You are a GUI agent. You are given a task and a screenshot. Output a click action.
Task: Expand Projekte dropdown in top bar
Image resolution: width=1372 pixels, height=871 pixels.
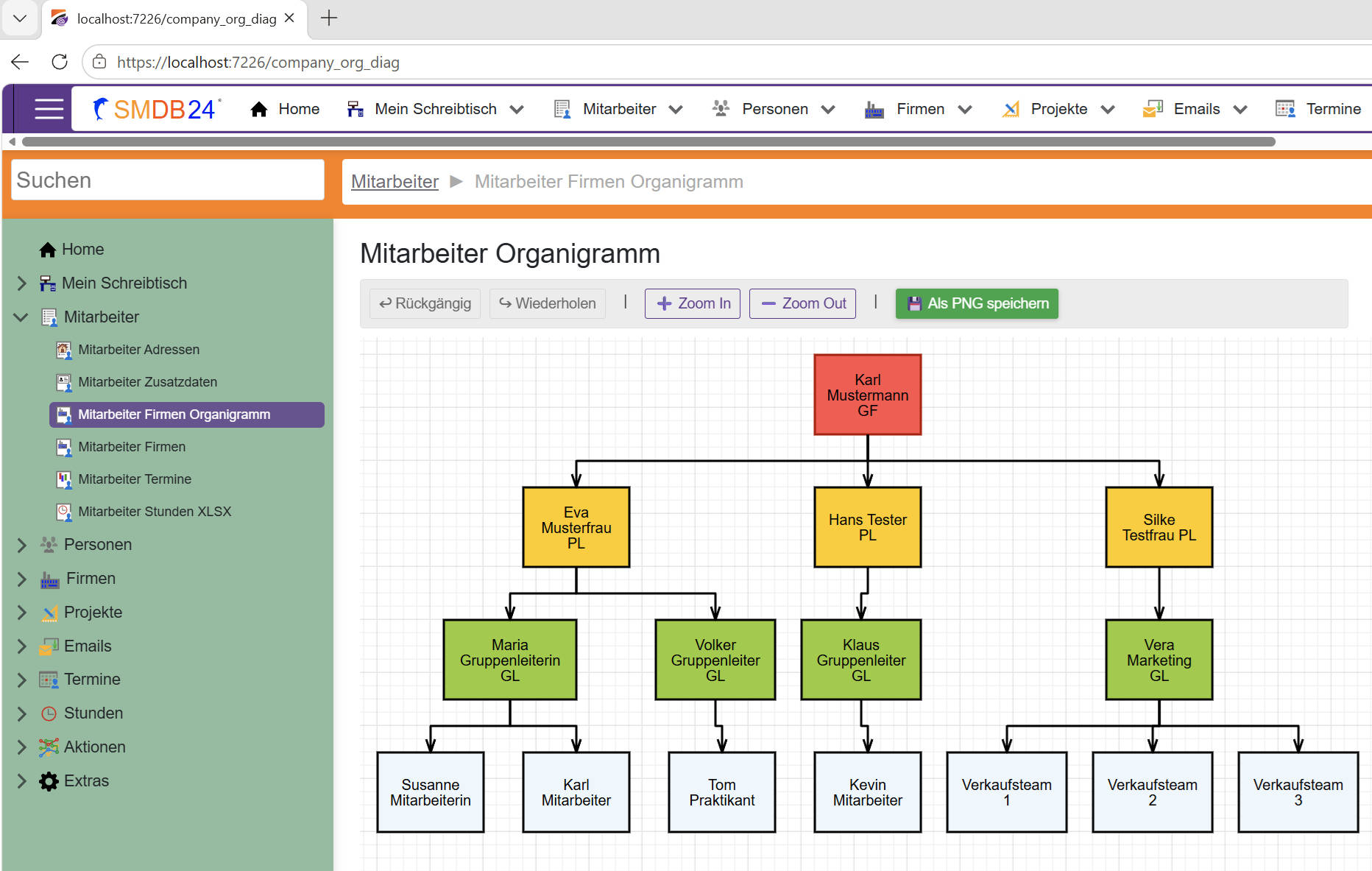(x=1108, y=110)
